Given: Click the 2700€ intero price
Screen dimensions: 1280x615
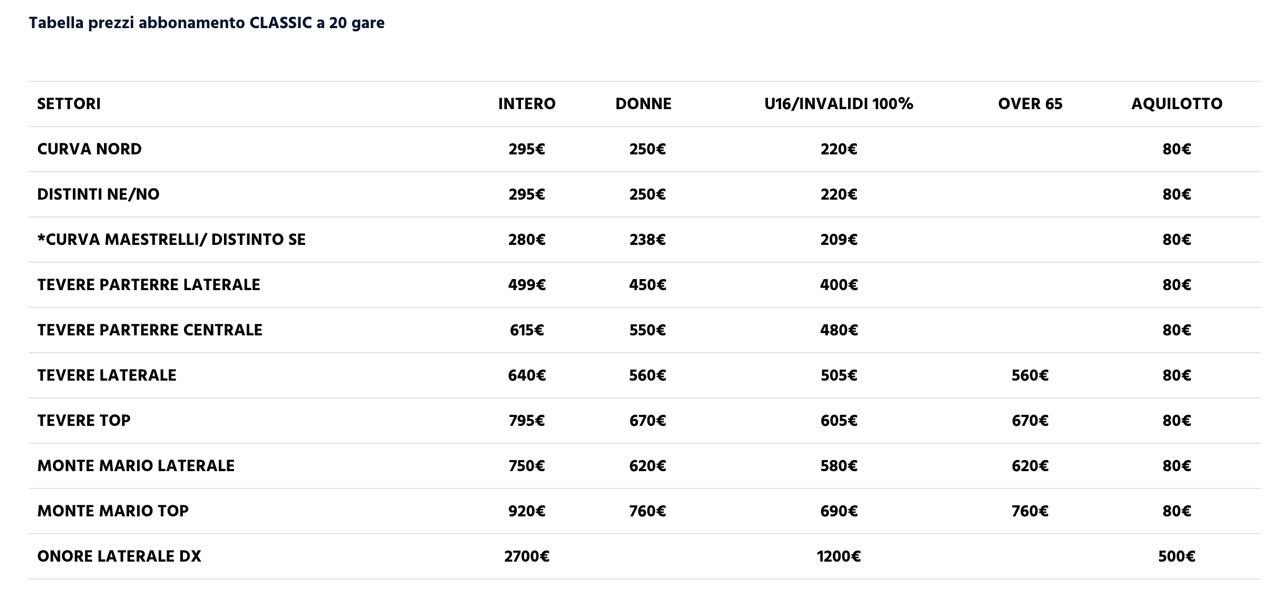Looking at the screenshot, I should 527,556.
